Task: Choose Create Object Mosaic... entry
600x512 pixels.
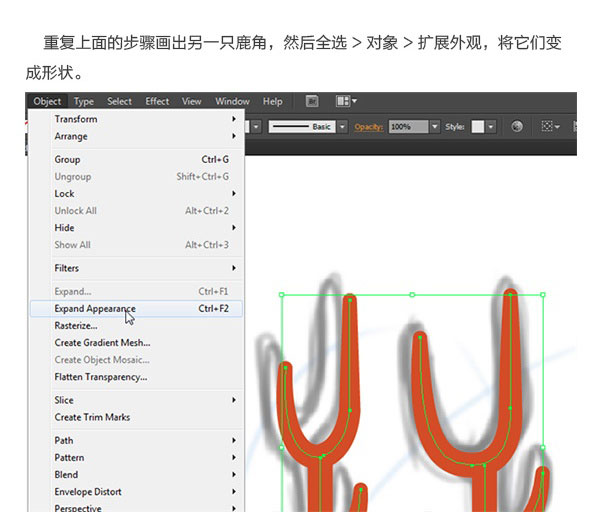Action: tap(136, 360)
